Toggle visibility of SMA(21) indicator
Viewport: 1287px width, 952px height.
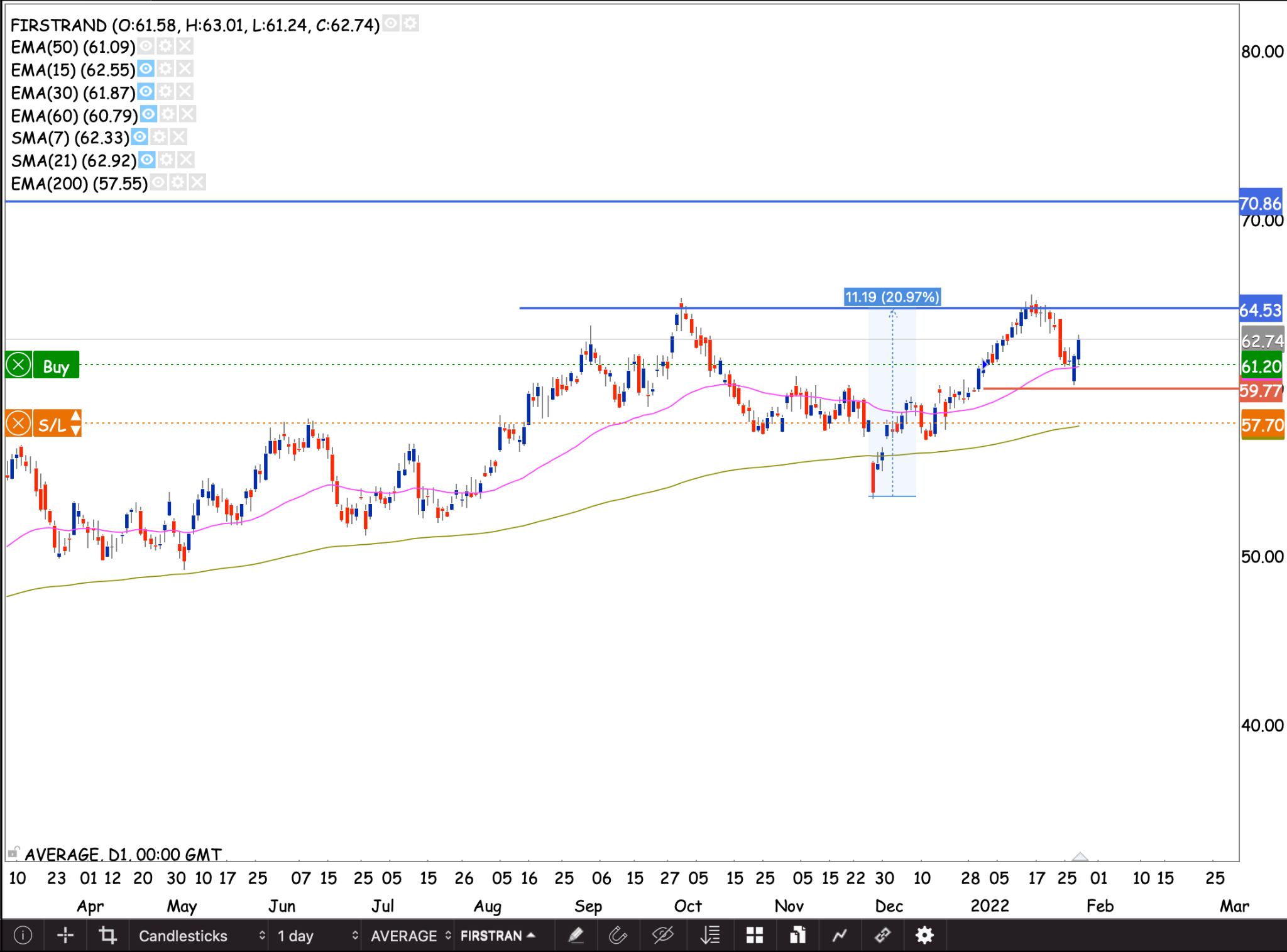147,160
